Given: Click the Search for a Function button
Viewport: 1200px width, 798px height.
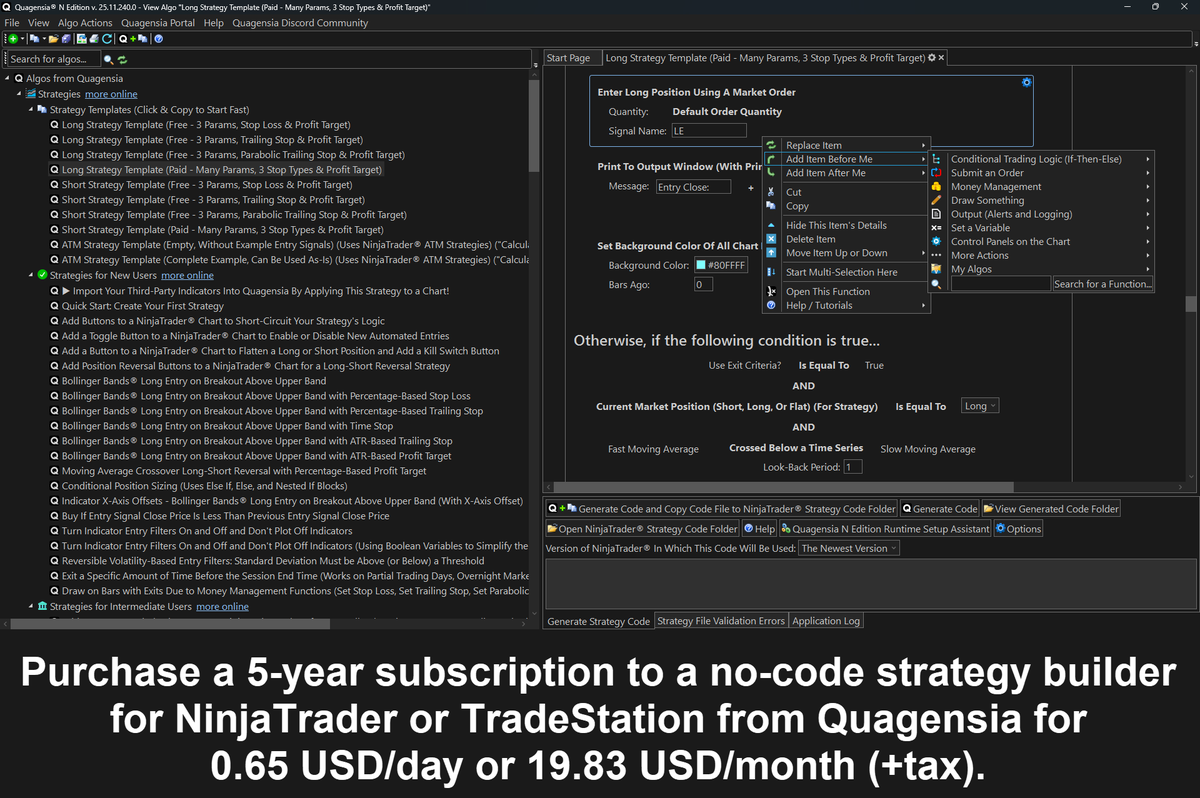Looking at the screenshot, I should click(1103, 284).
